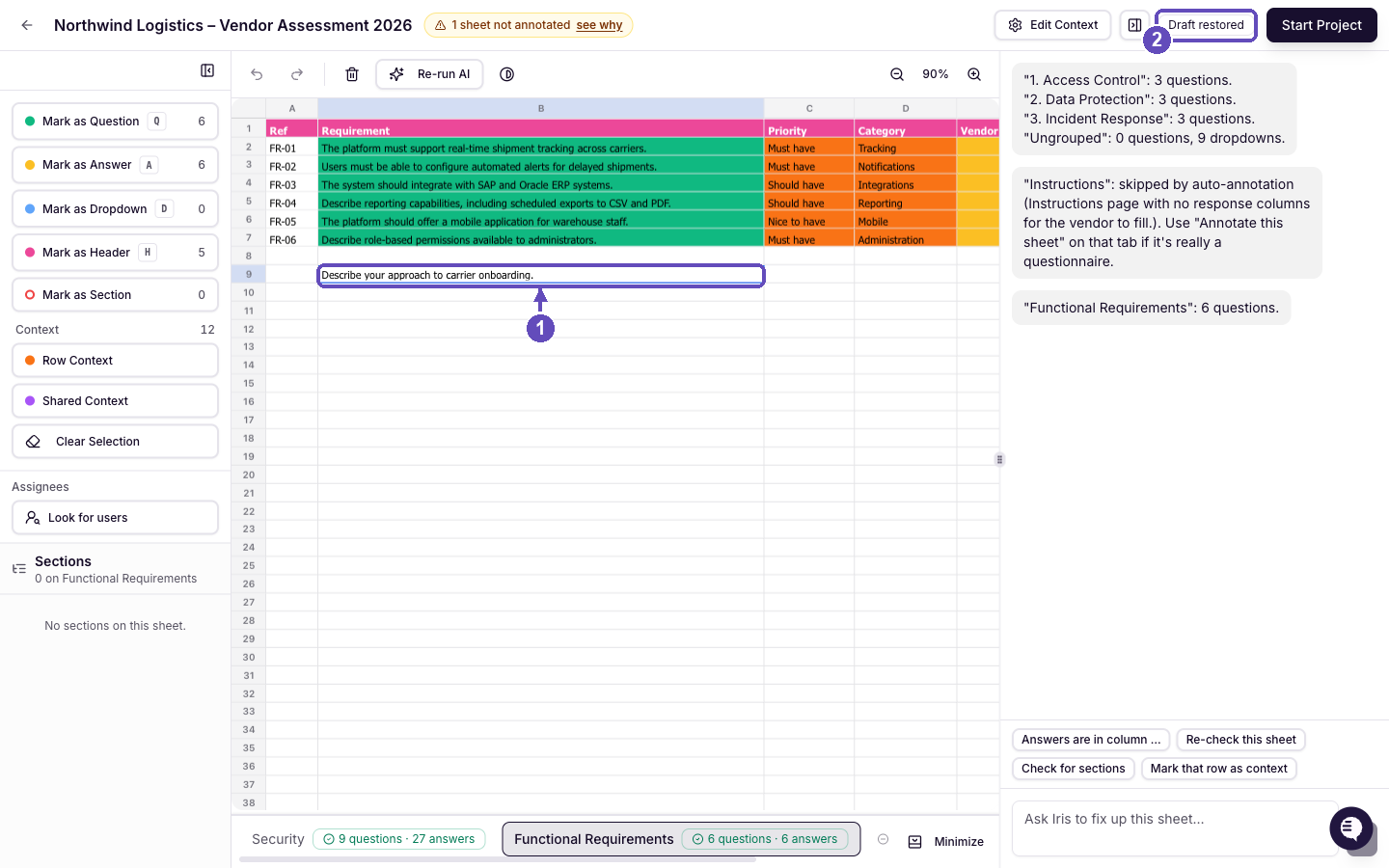Start the project
This screenshot has height=868, width=1389.
click(x=1321, y=25)
